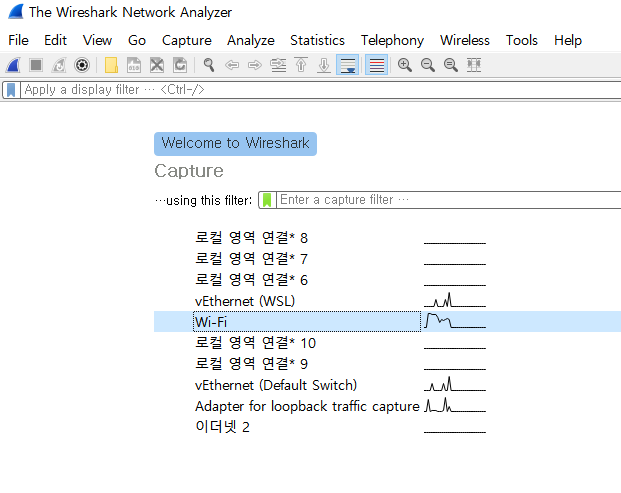621x493 pixels.
Task: Select interface 로컬 영역 연결* 6
Action: [251, 280]
